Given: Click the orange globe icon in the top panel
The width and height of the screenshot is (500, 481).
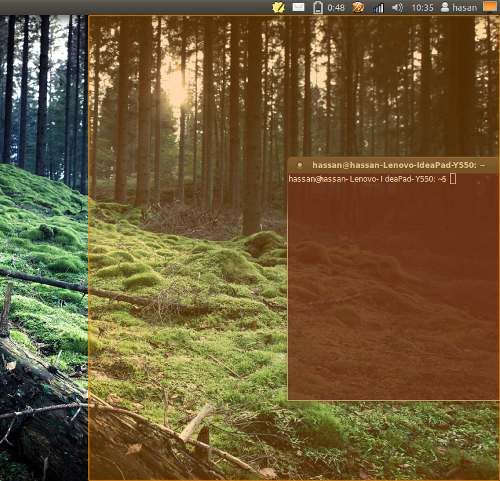Looking at the screenshot, I should coord(358,7).
